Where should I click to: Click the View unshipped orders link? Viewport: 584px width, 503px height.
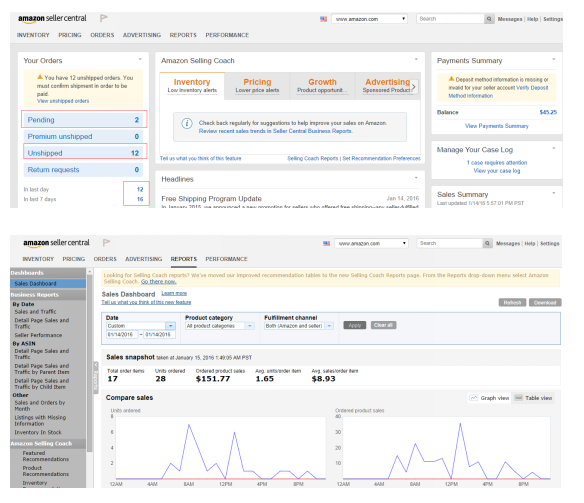coord(63,101)
